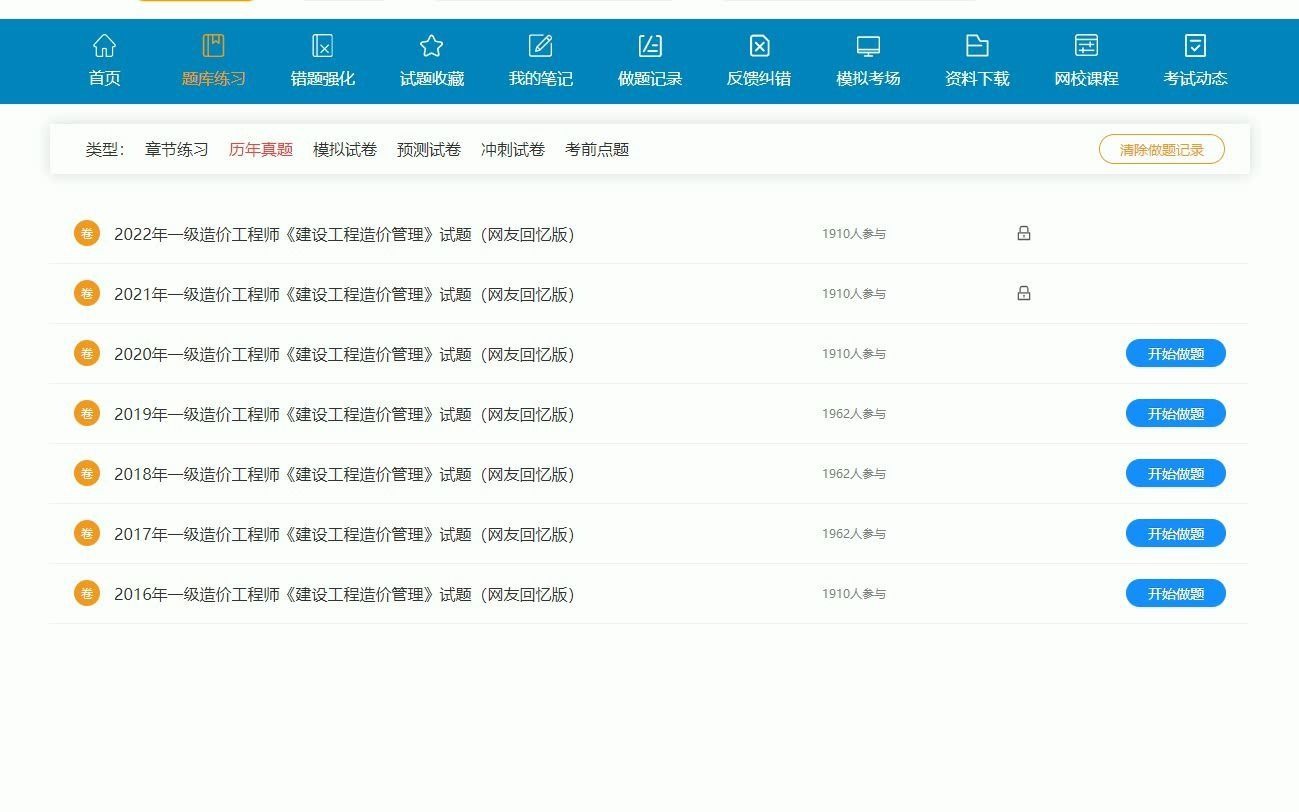Select the 历年真题 type
This screenshot has height=812, width=1299.
click(x=261, y=149)
